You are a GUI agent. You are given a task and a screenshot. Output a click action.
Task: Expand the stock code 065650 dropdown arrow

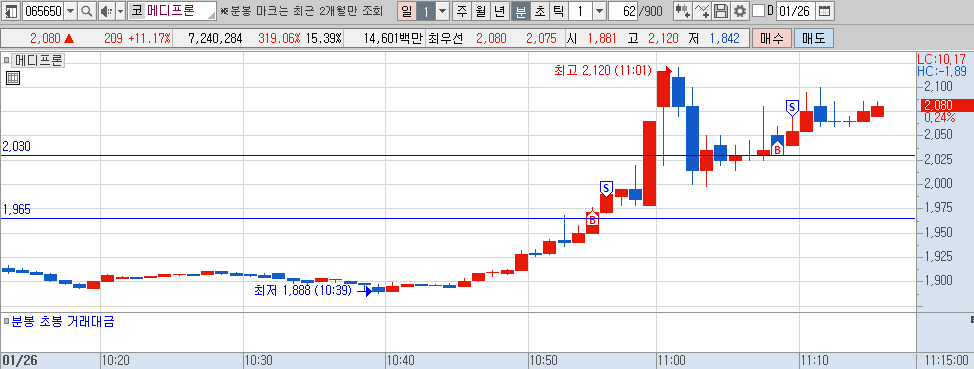[x=70, y=11]
